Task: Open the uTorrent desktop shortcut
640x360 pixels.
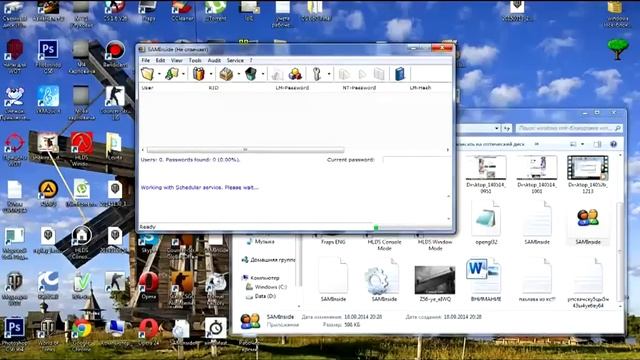Action: (216, 10)
